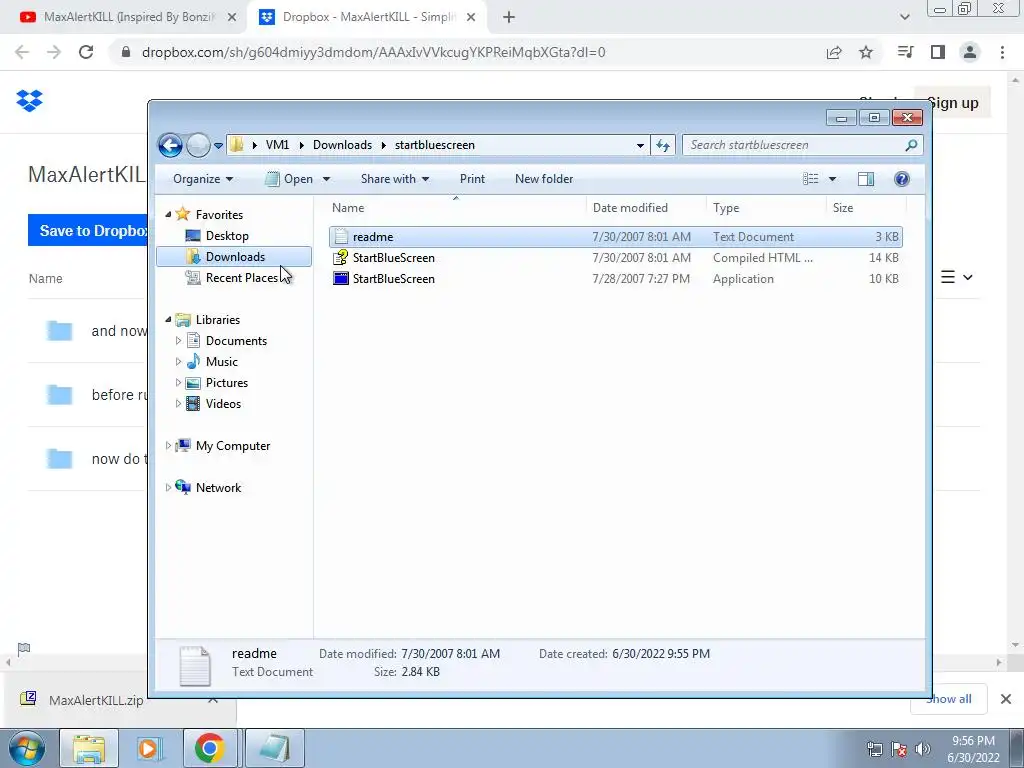Open Chrome three-dot menu

(1002, 52)
